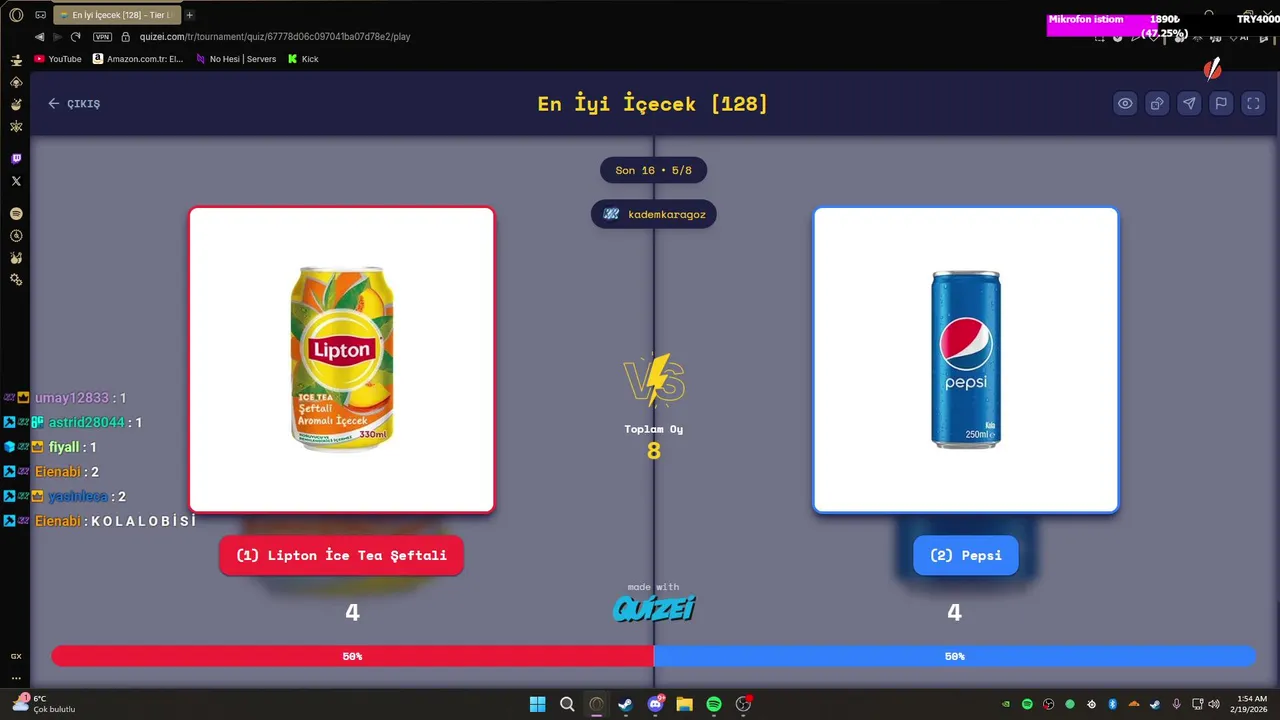Click the Son 16 • 5/8 round indicator

(x=654, y=170)
